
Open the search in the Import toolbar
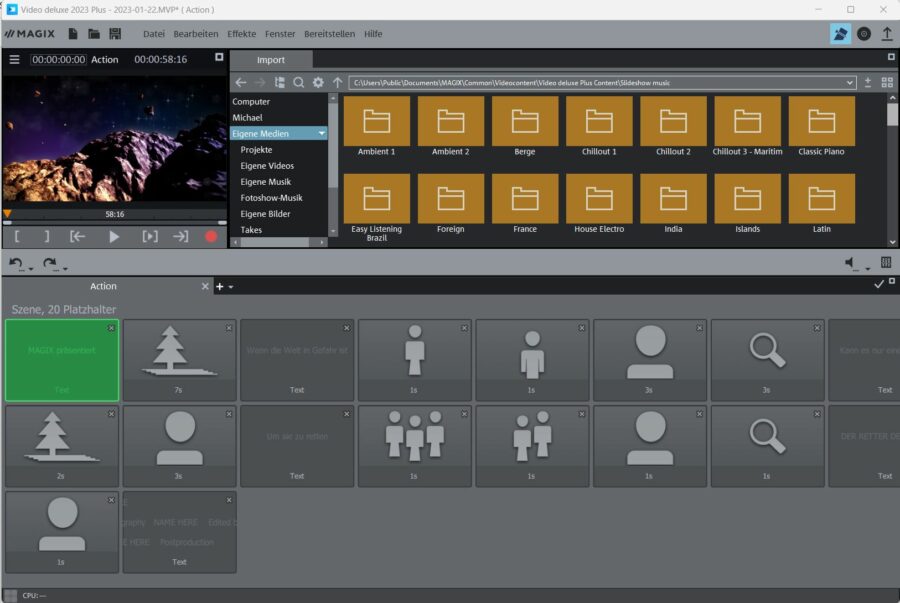click(298, 83)
